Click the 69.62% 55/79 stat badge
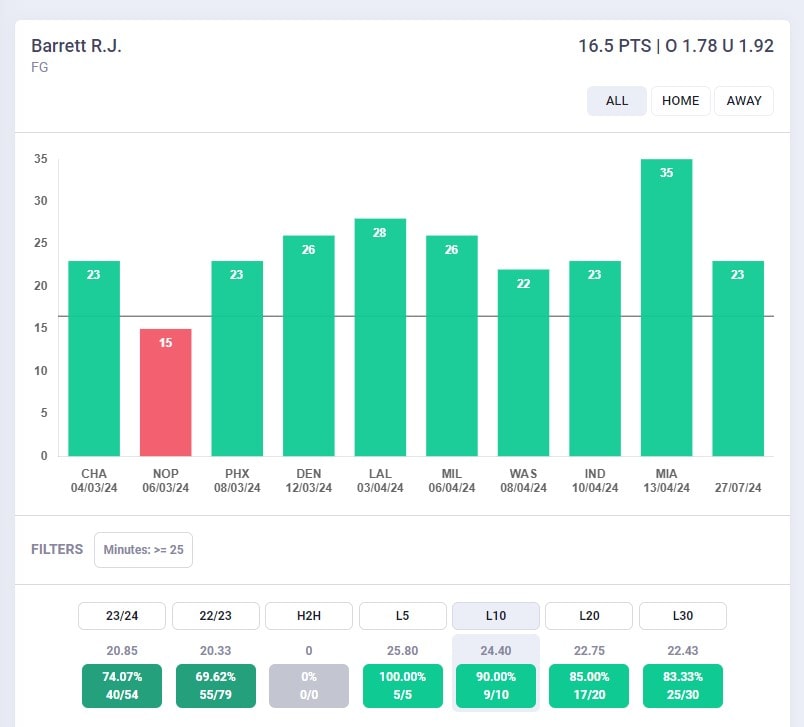 (x=215, y=686)
